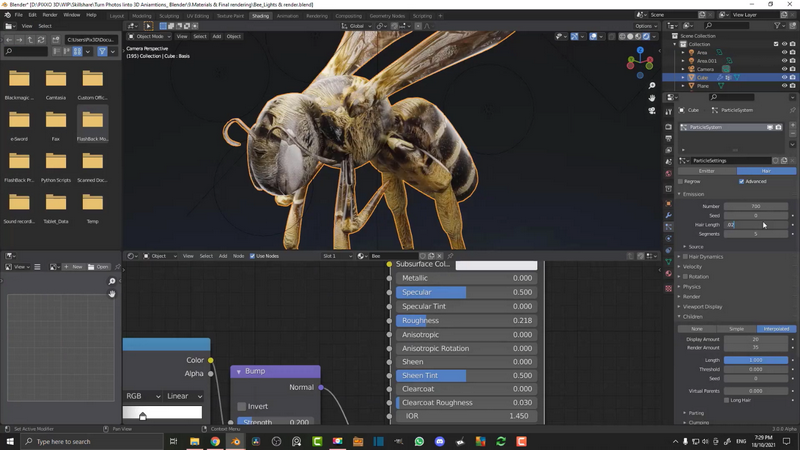
Task: Switch file browser to thumbnail display
Action: pos(78,51)
